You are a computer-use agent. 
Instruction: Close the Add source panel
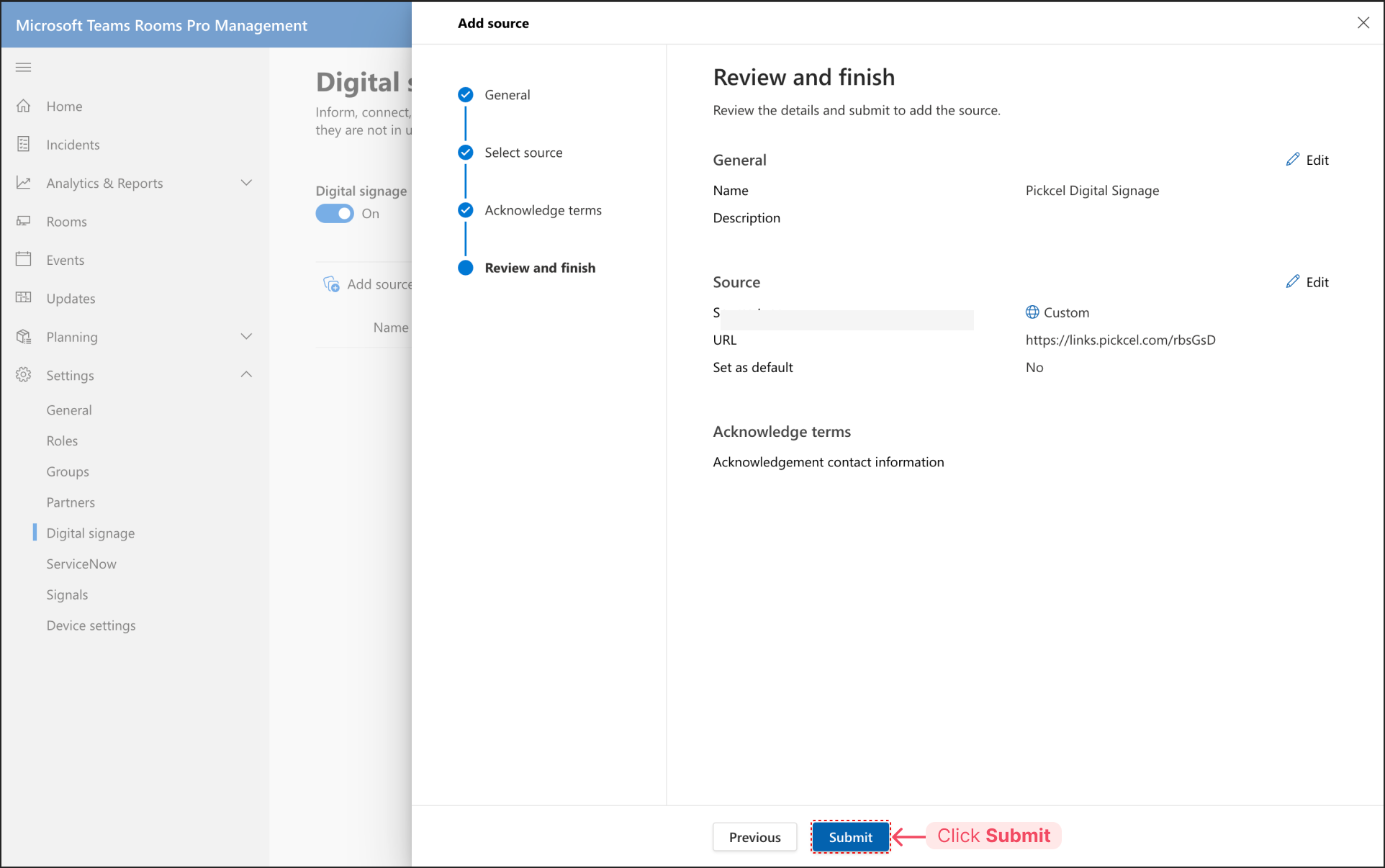coord(1363,23)
